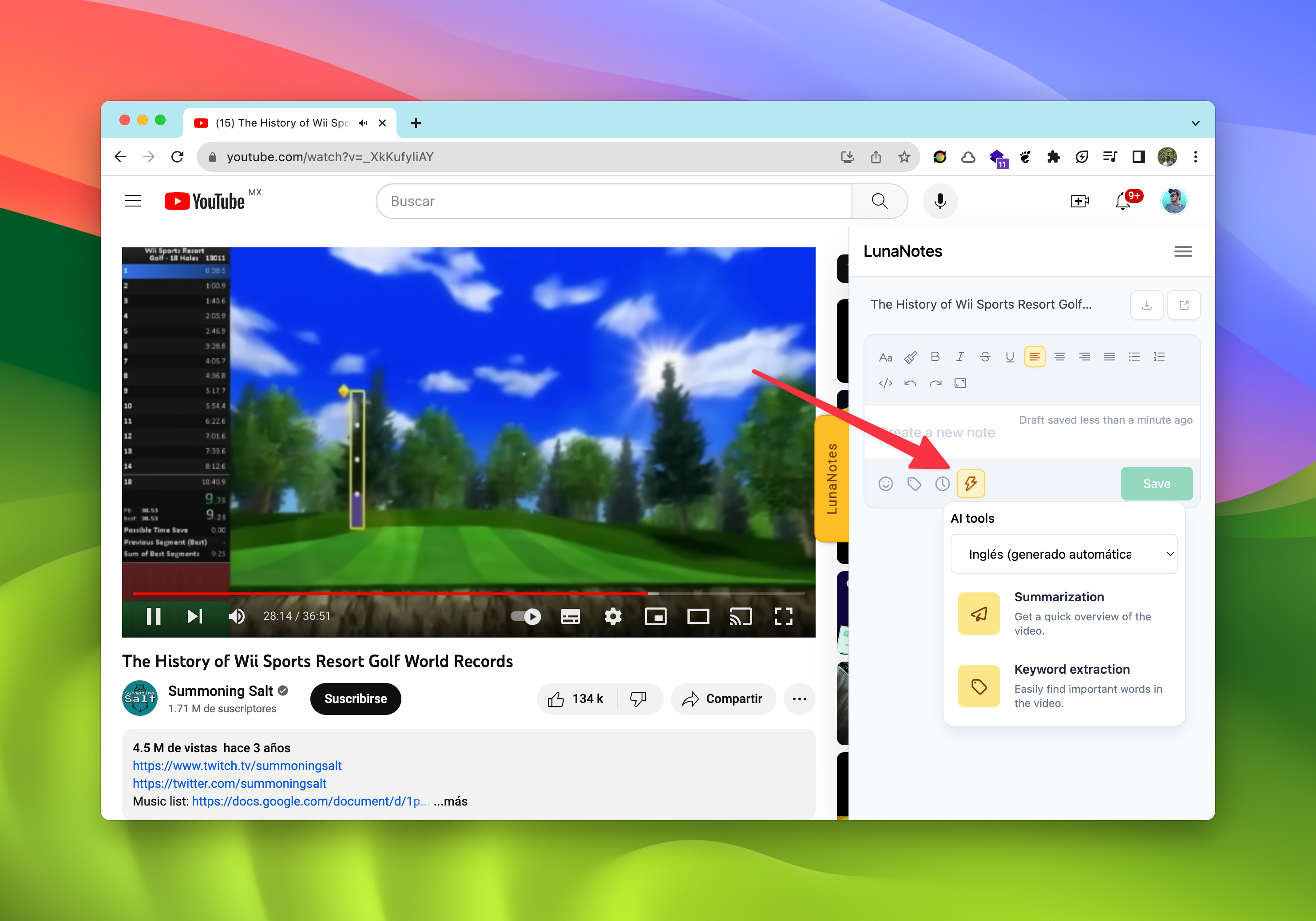The height and width of the screenshot is (921, 1316).
Task: Download the notes for this video
Action: pyautogui.click(x=1146, y=305)
